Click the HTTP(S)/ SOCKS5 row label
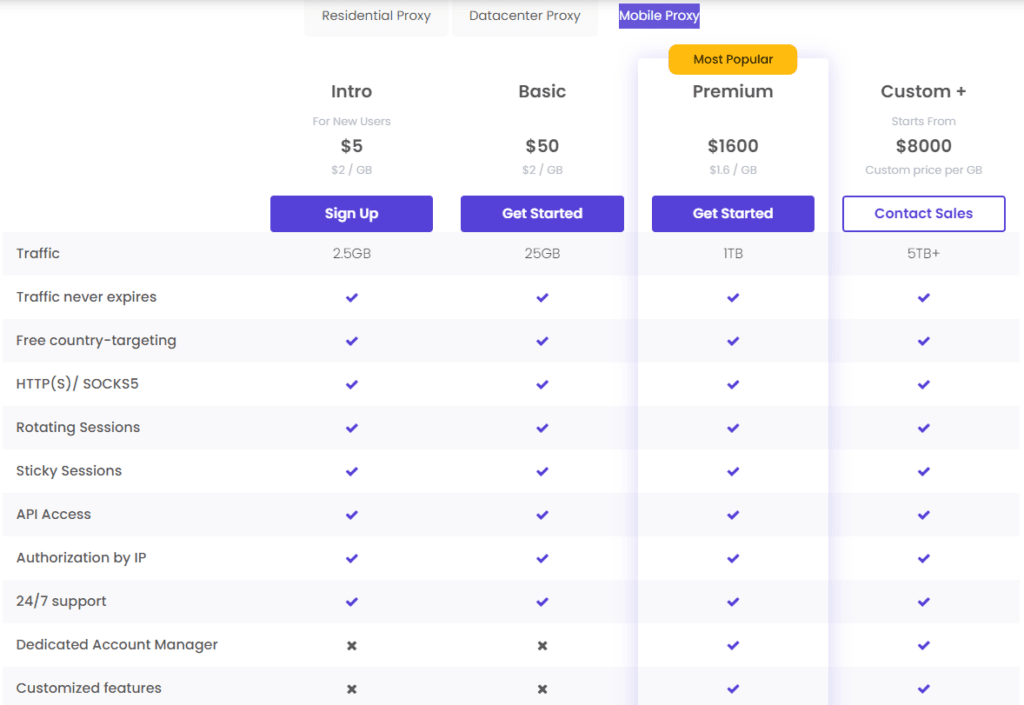This screenshot has width=1024, height=705. coord(77,384)
